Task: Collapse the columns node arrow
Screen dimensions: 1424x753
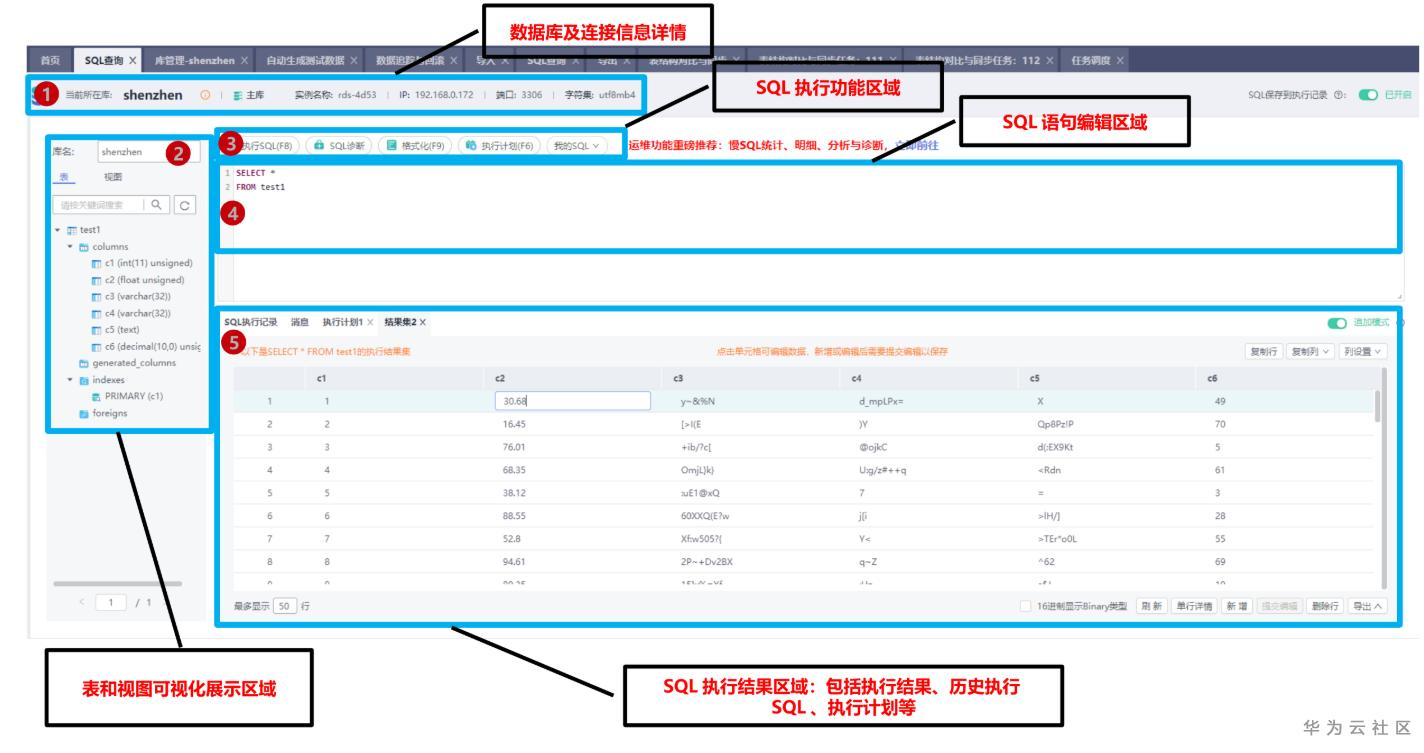Action: click(70, 246)
